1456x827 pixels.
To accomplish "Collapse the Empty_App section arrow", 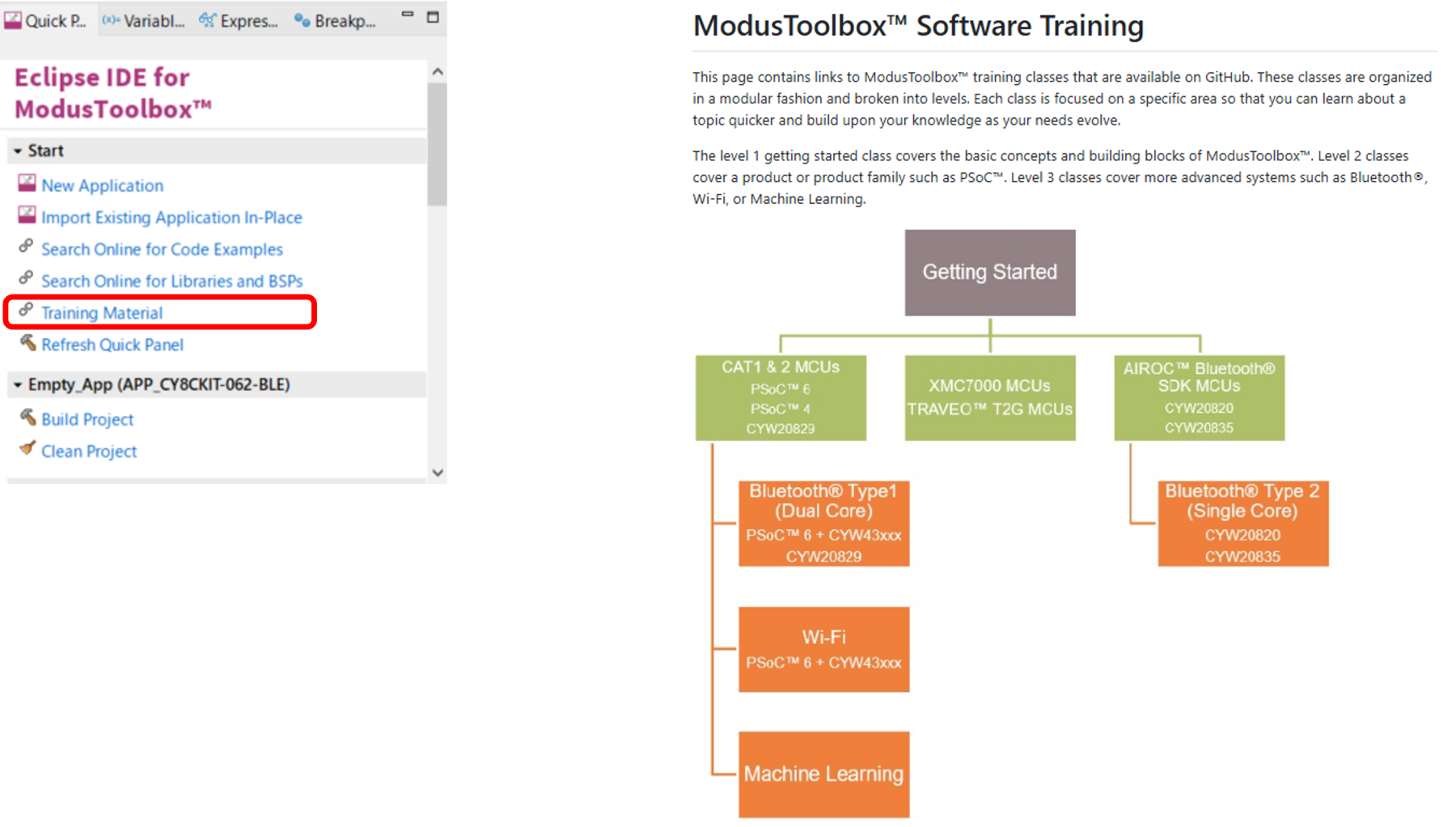I will tap(18, 384).
